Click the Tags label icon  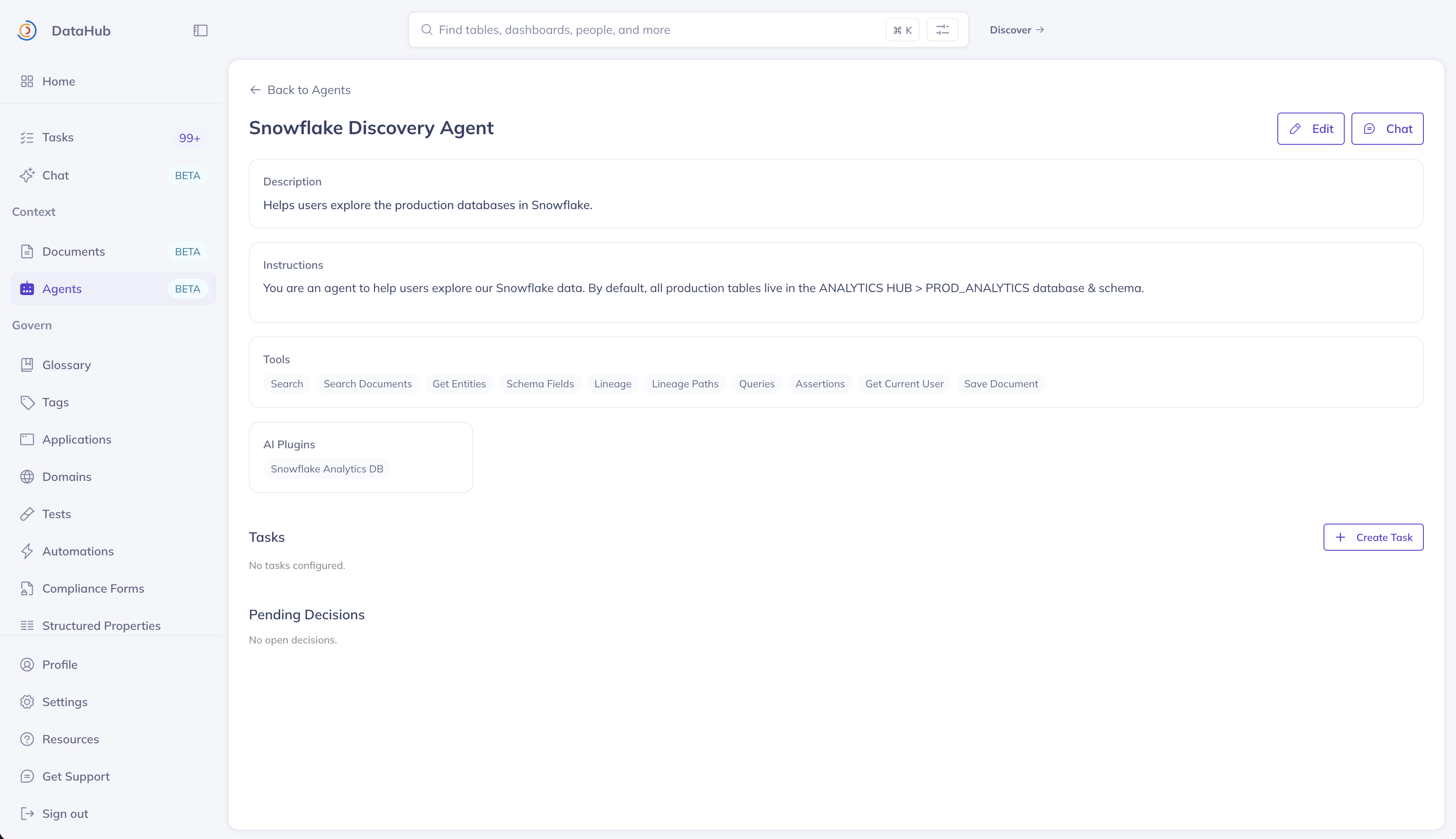click(x=27, y=402)
